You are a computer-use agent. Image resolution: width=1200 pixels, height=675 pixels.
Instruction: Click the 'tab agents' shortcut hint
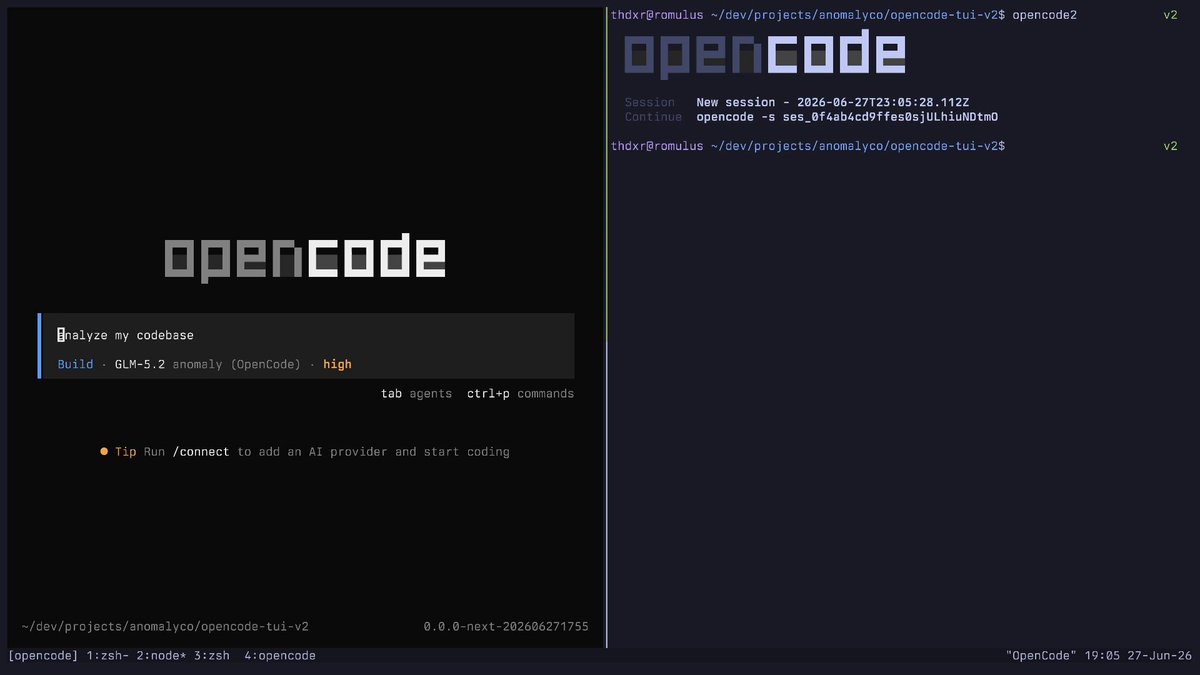416,394
